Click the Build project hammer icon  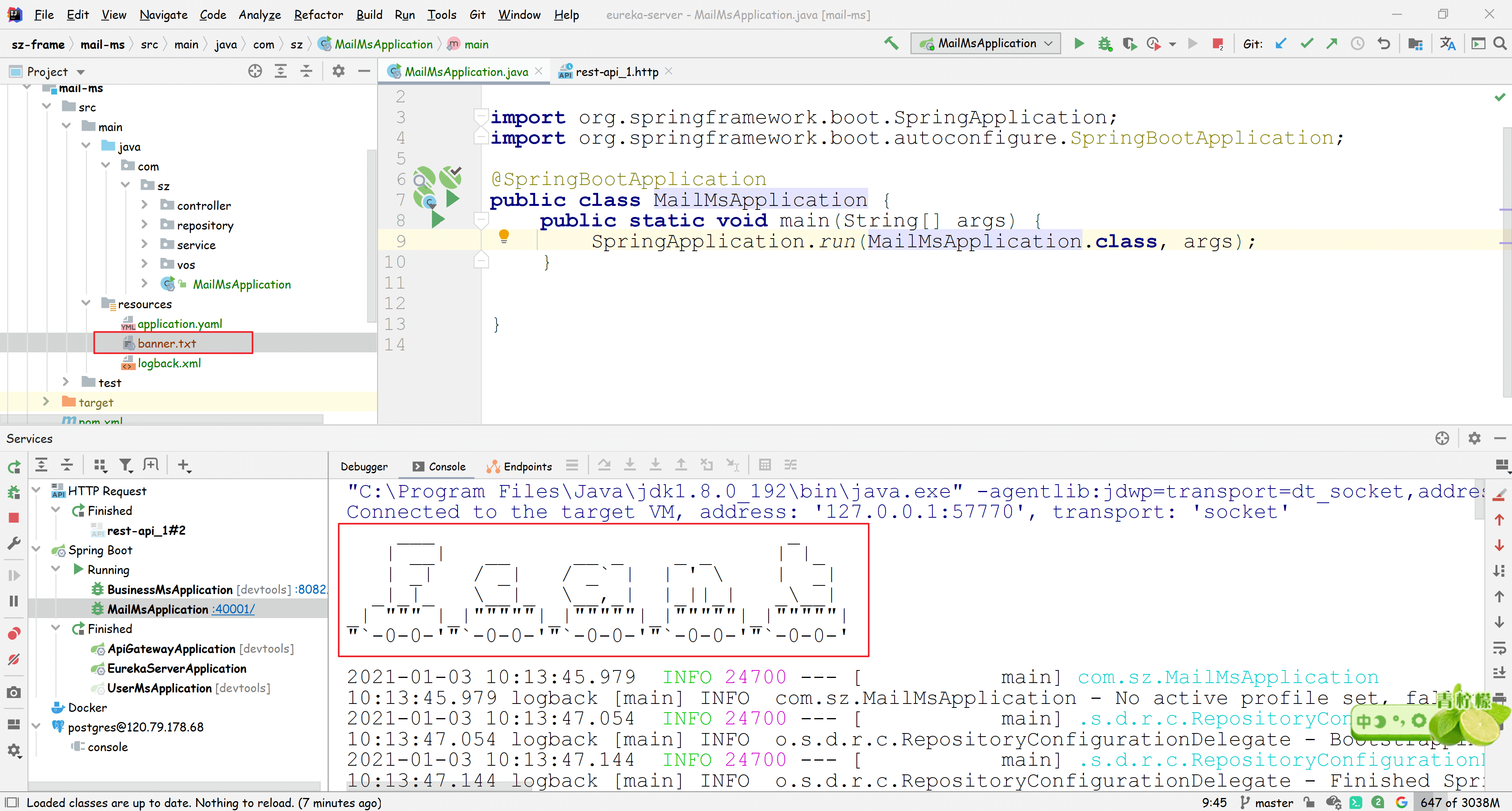[891, 43]
